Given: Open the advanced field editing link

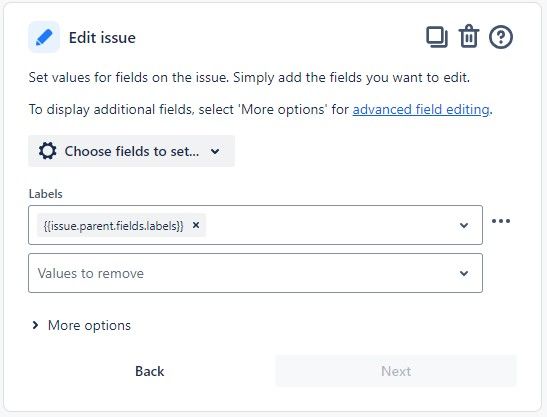Looking at the screenshot, I should pyautogui.click(x=421, y=109).
